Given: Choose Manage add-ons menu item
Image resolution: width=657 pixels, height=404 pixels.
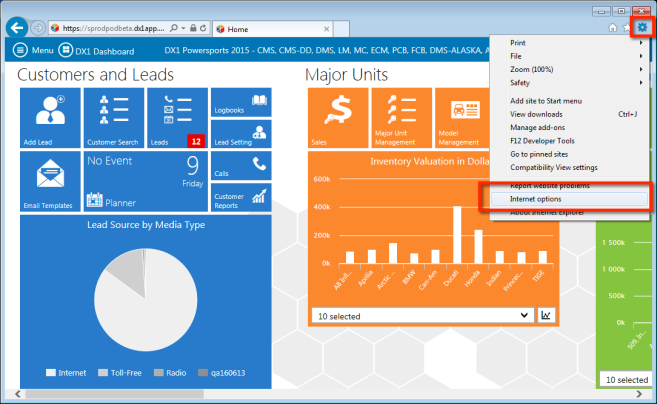Looking at the screenshot, I should pyautogui.click(x=570, y=127).
